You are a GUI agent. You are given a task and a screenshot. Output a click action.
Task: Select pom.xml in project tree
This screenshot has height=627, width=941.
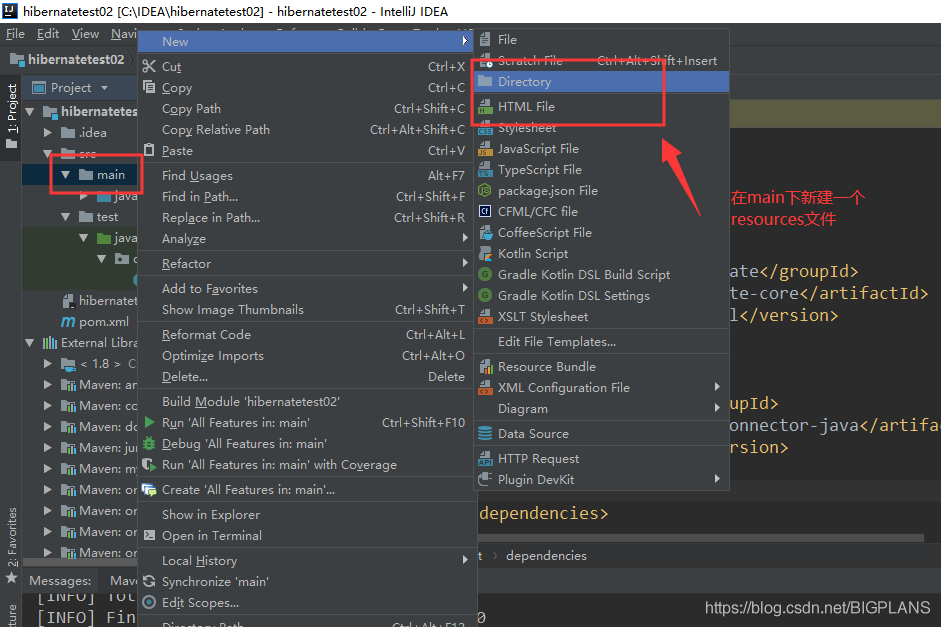coord(104,322)
